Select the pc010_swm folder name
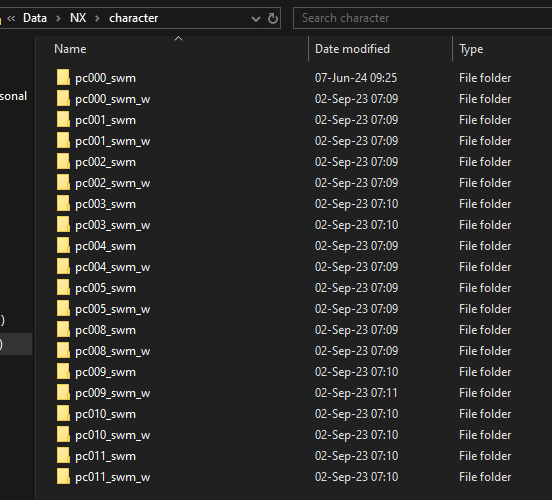The width and height of the screenshot is (552, 500). coord(105,414)
